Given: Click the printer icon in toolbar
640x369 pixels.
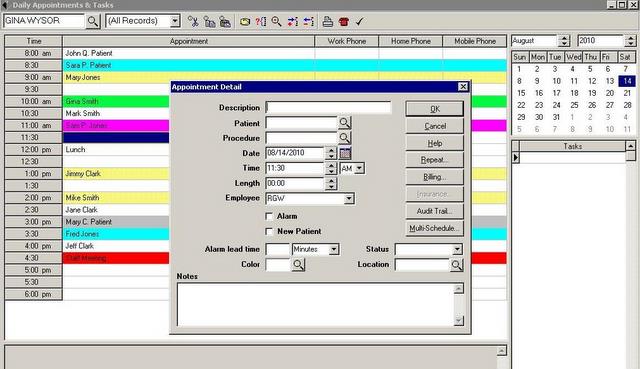Looking at the screenshot, I should [327, 22].
